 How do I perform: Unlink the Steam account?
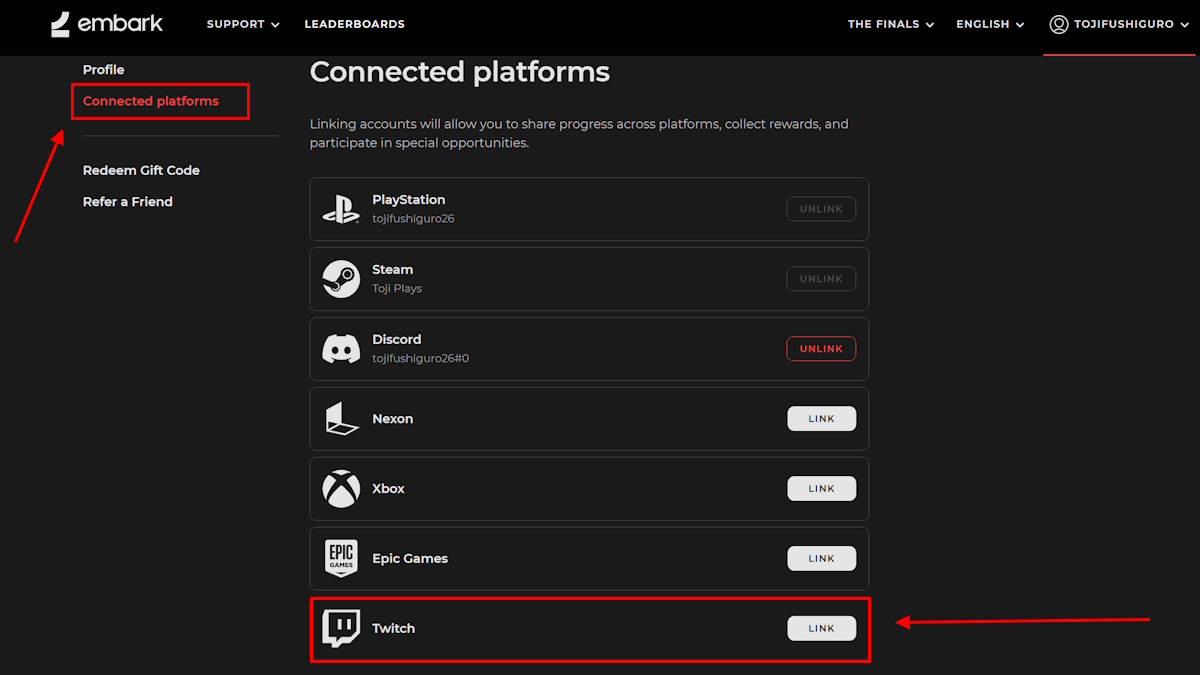(821, 279)
